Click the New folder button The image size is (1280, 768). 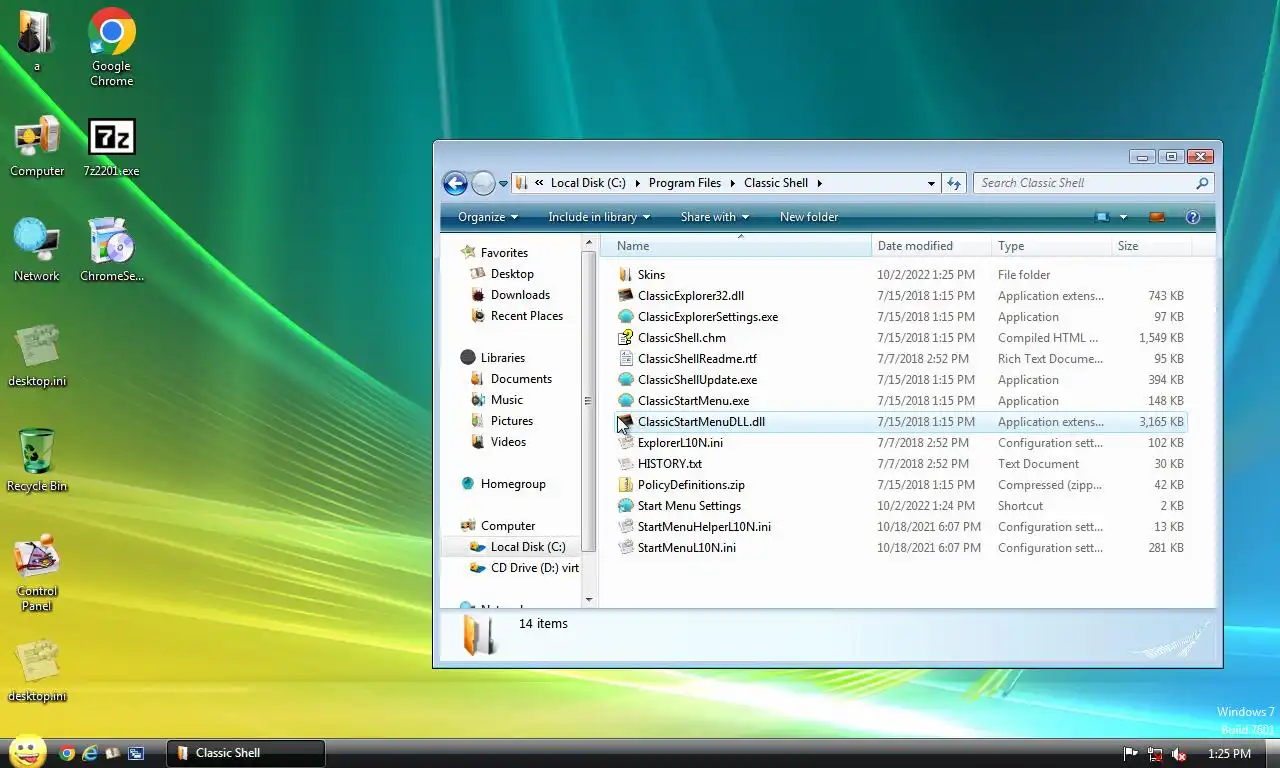[x=809, y=217]
